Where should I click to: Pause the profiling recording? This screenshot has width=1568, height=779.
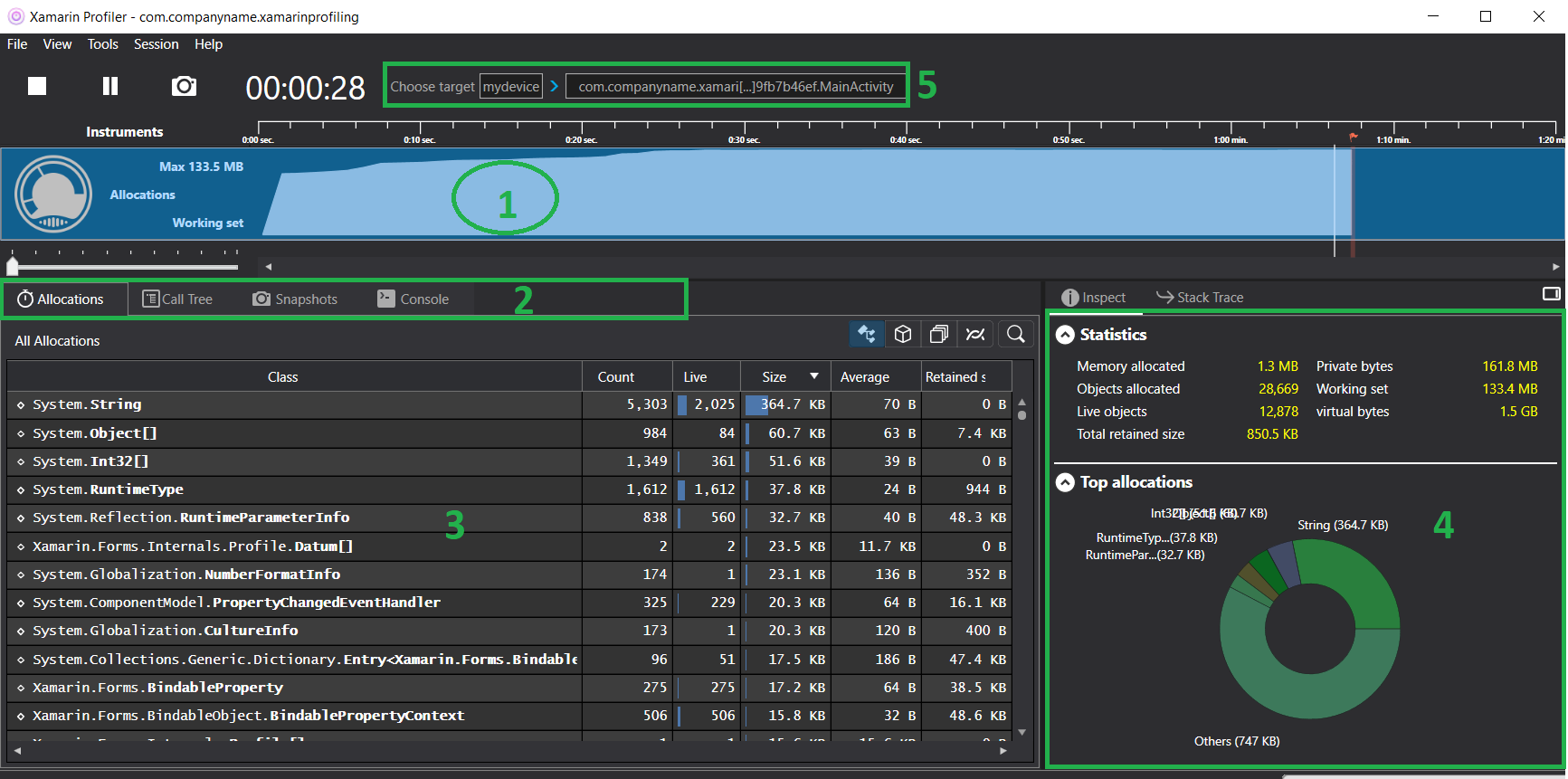coord(110,86)
